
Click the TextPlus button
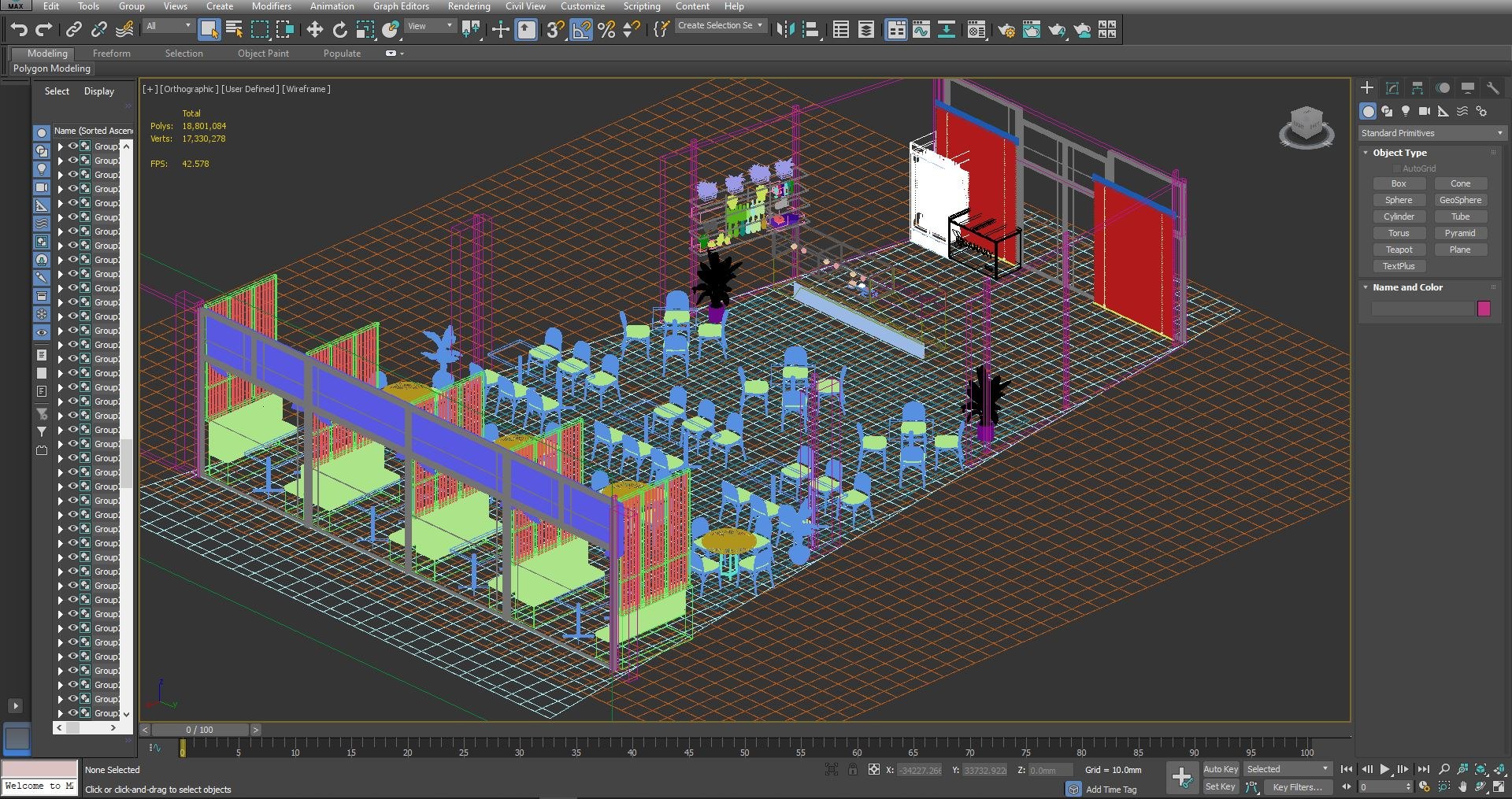tap(1399, 266)
